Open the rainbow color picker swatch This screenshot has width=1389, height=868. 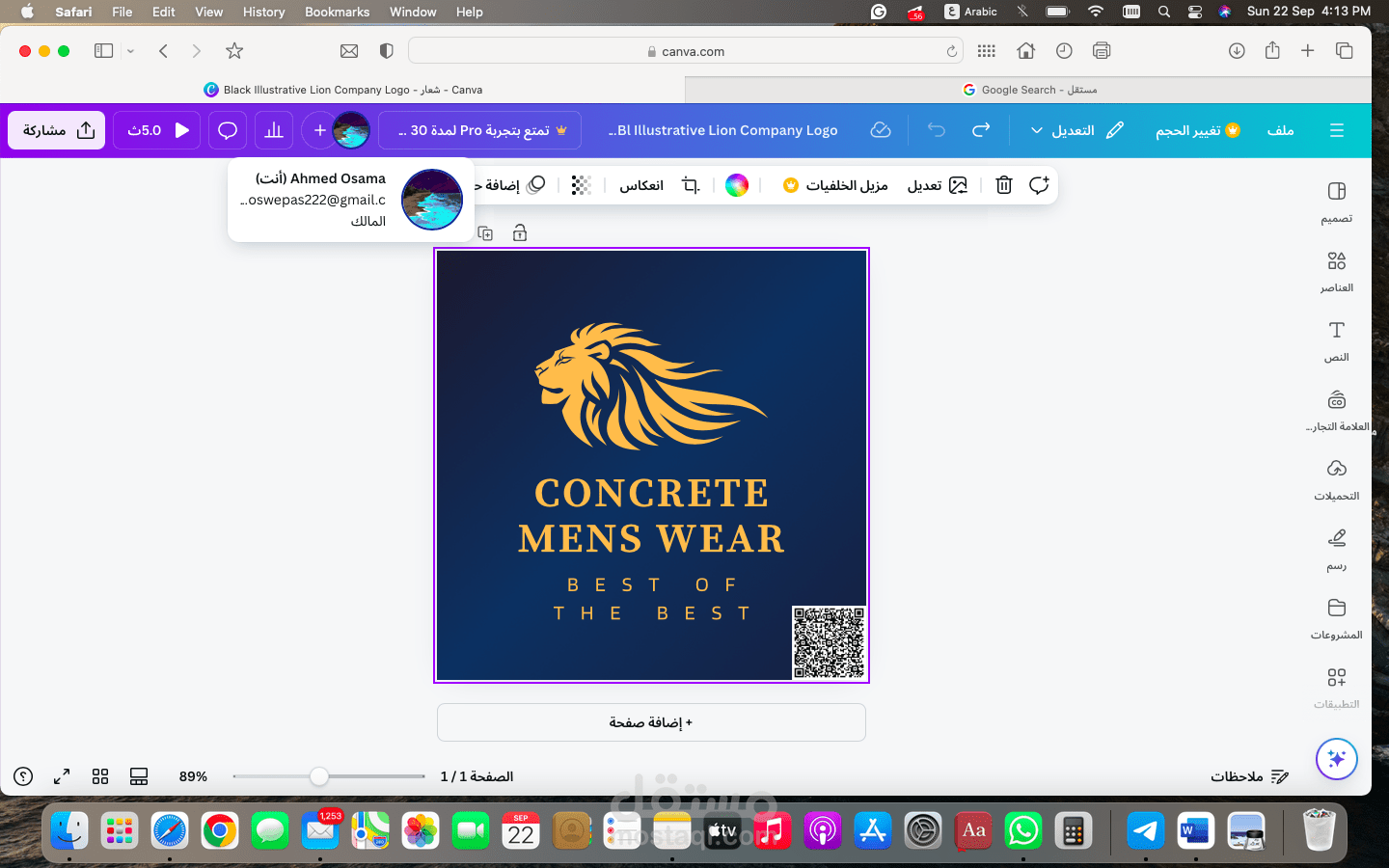coord(737,185)
